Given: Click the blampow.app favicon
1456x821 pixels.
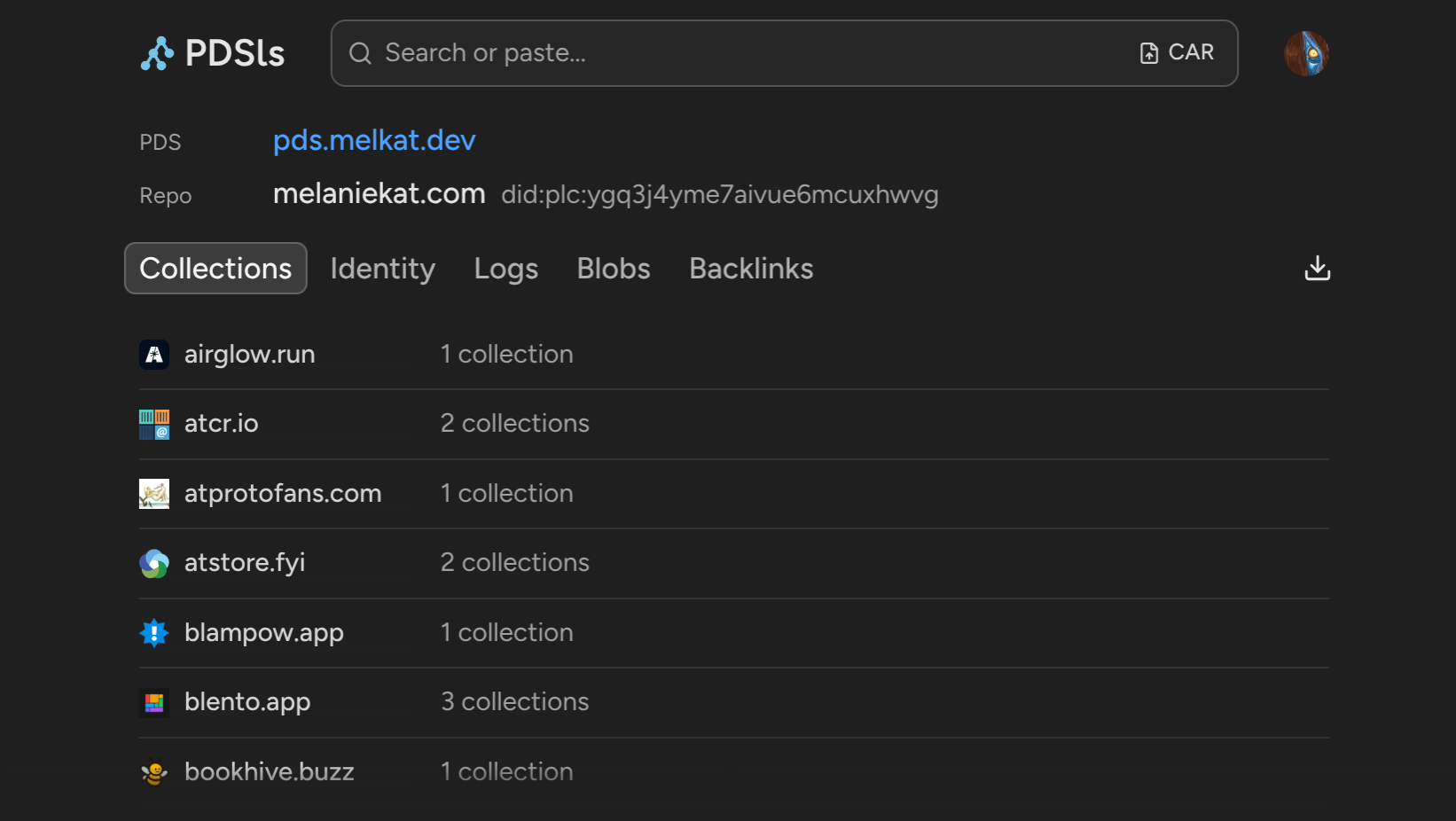Looking at the screenshot, I should point(154,633).
